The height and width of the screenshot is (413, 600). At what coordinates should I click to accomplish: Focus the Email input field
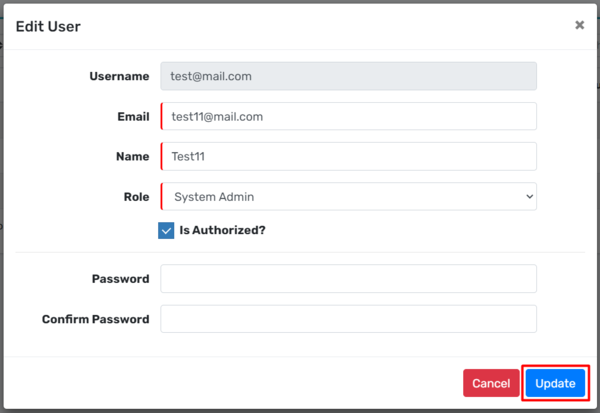point(348,116)
